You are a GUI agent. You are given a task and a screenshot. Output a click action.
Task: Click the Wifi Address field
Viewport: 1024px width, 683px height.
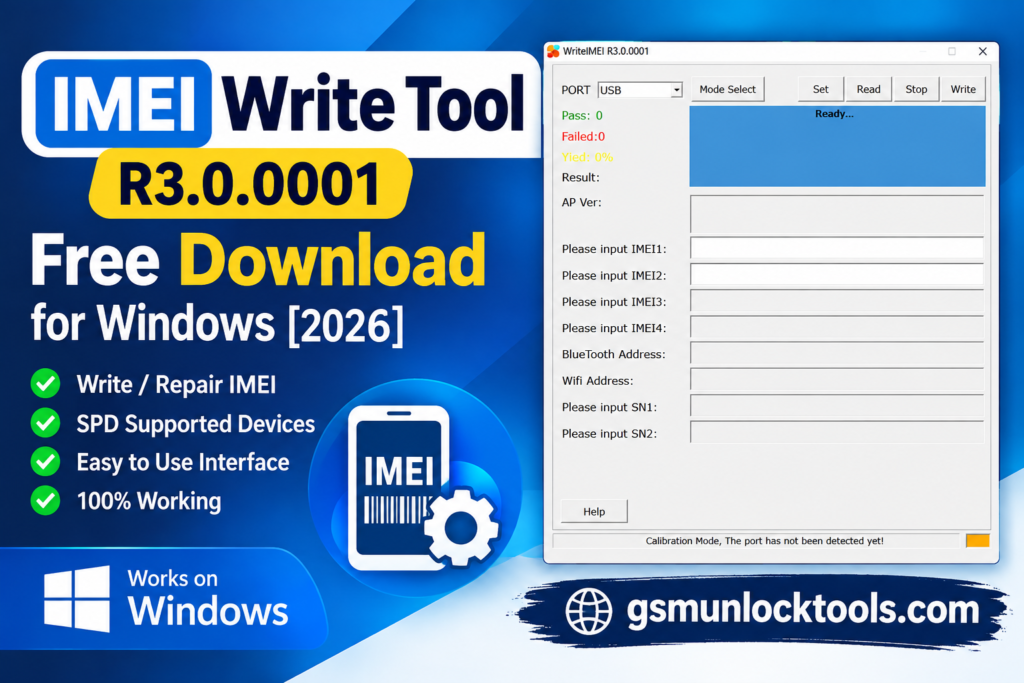click(x=837, y=380)
